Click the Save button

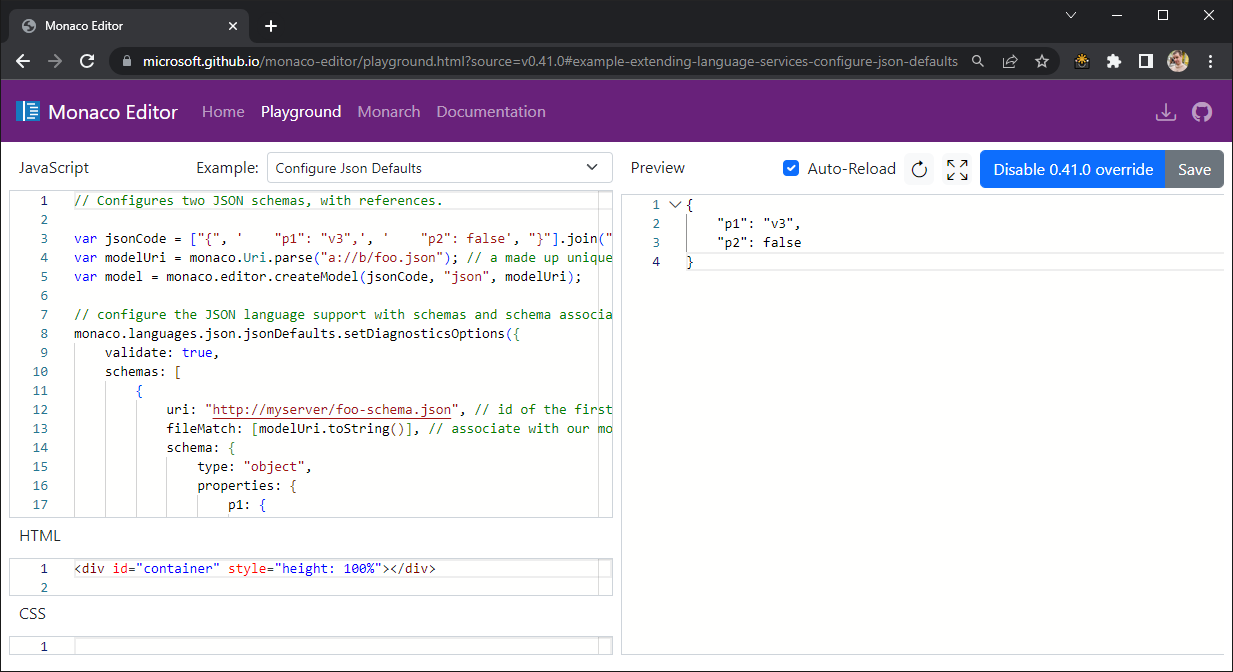[1195, 167]
